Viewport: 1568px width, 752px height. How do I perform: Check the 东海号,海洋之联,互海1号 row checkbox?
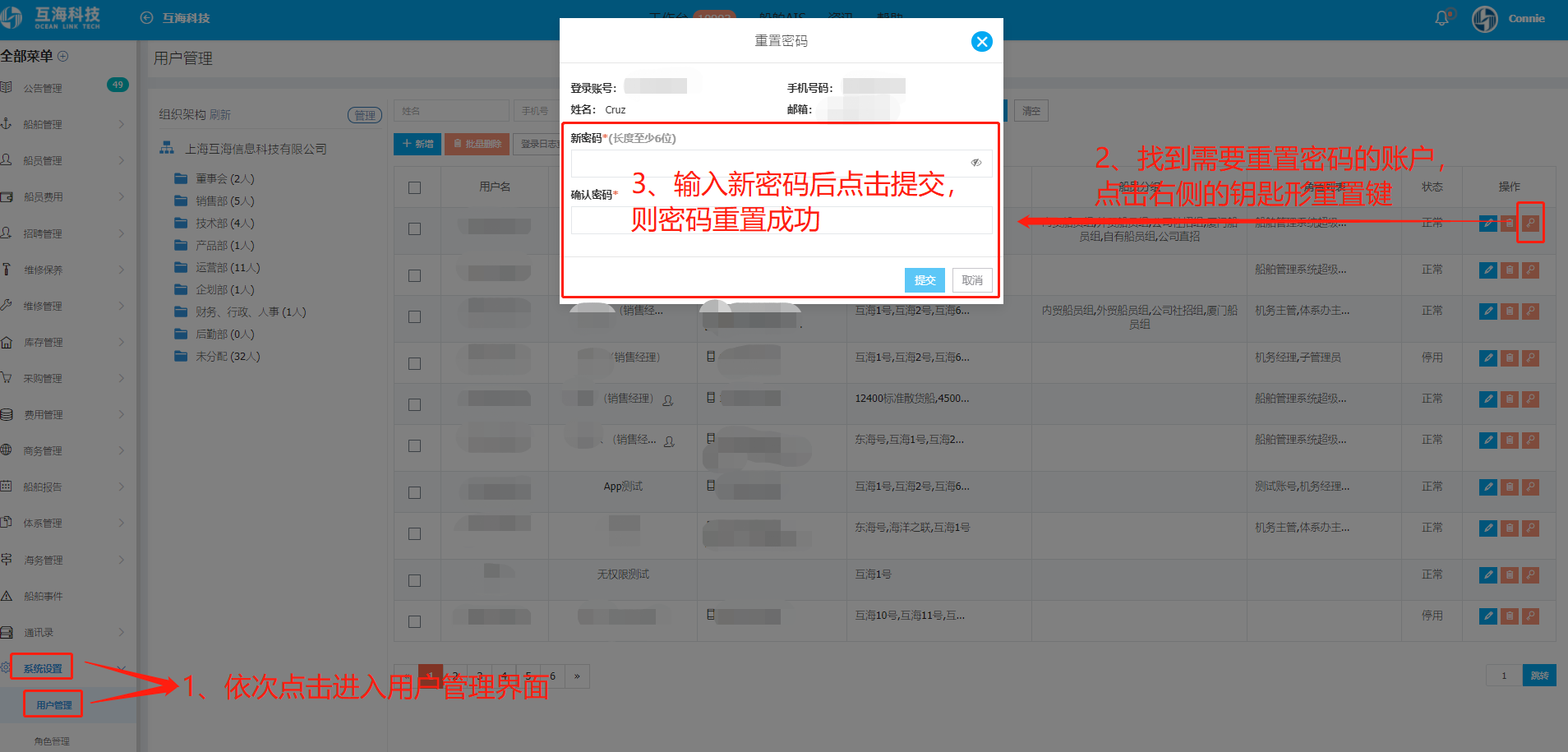pos(415,533)
